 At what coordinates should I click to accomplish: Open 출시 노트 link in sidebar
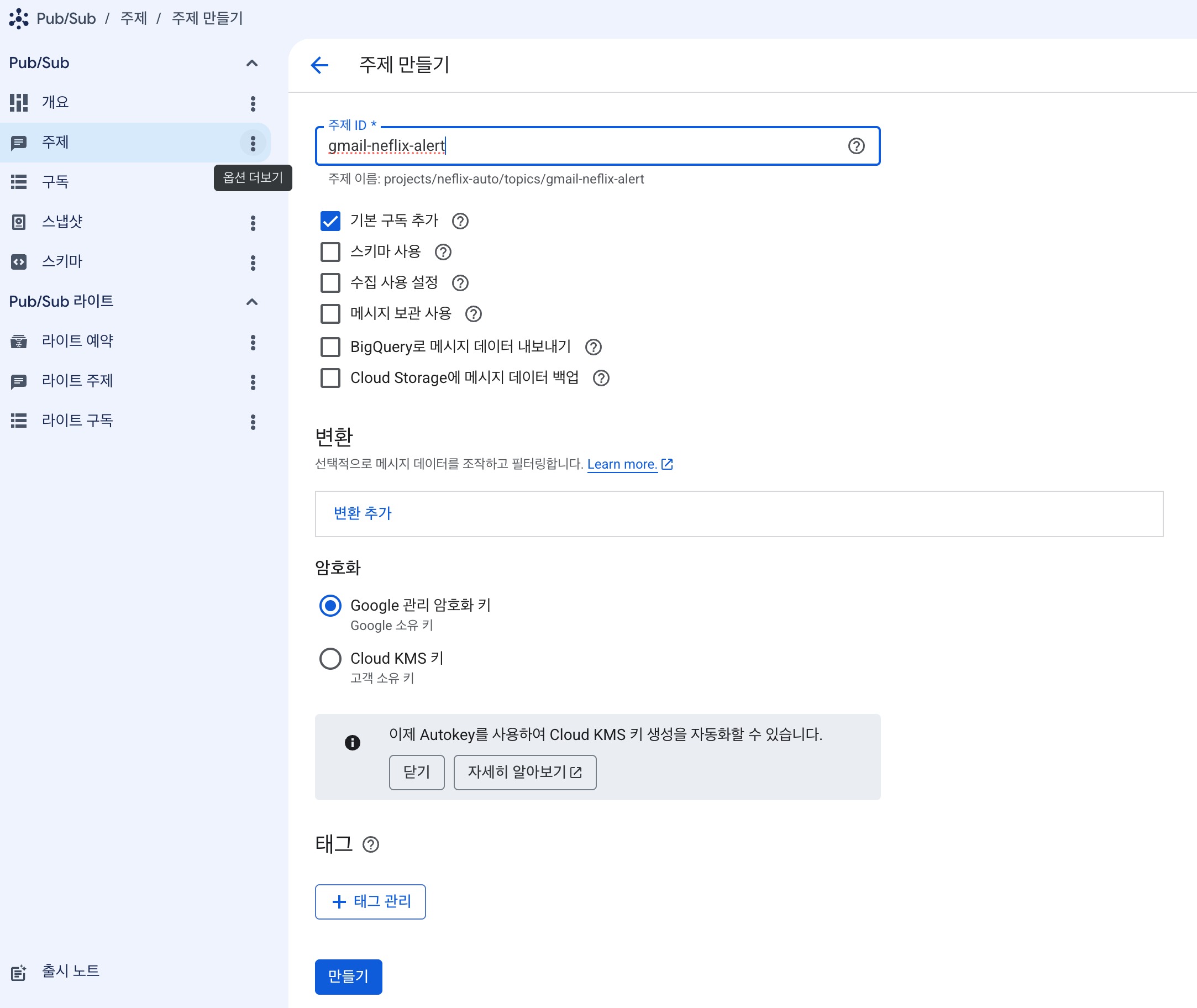(x=70, y=971)
